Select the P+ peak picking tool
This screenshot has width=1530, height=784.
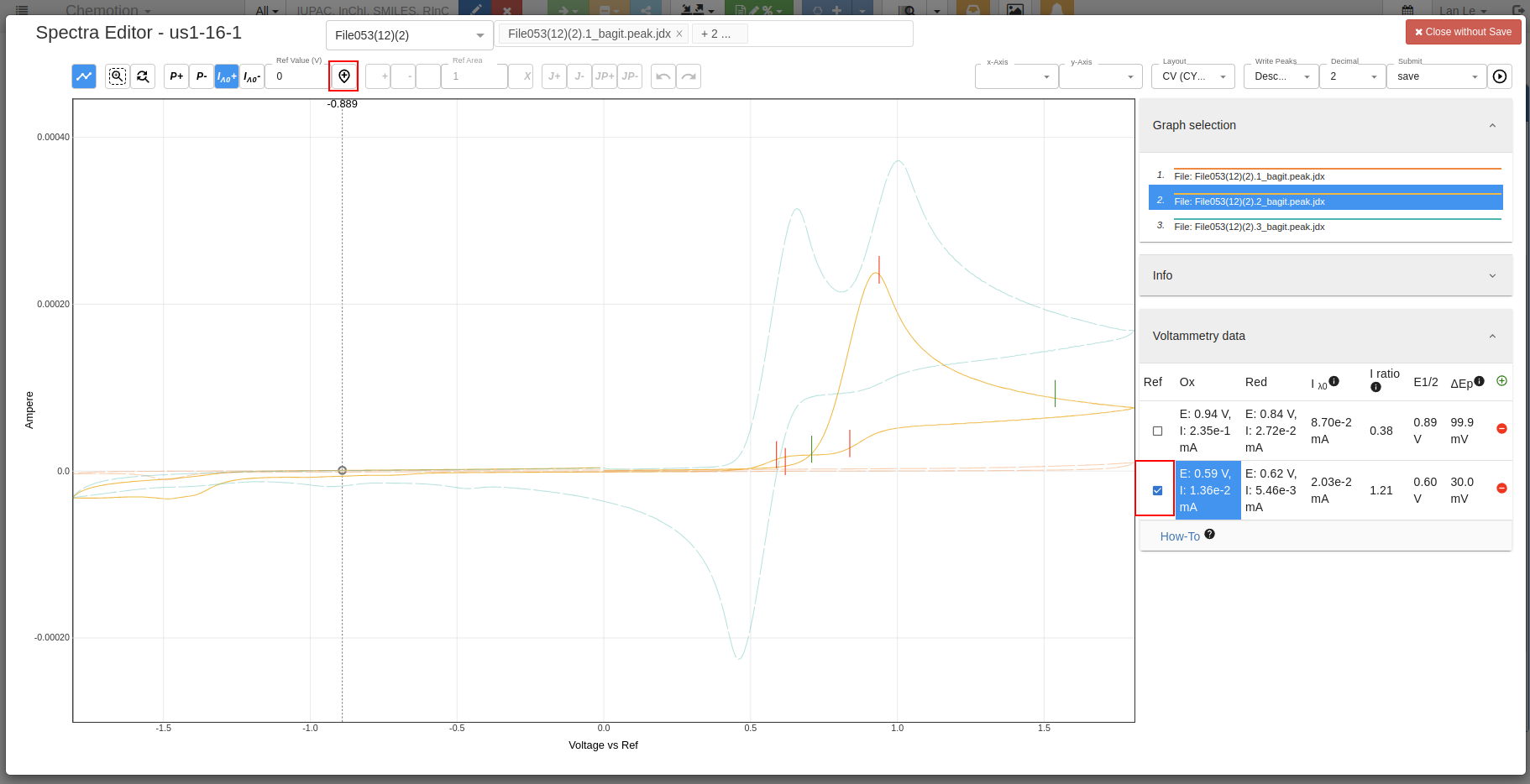(x=176, y=76)
